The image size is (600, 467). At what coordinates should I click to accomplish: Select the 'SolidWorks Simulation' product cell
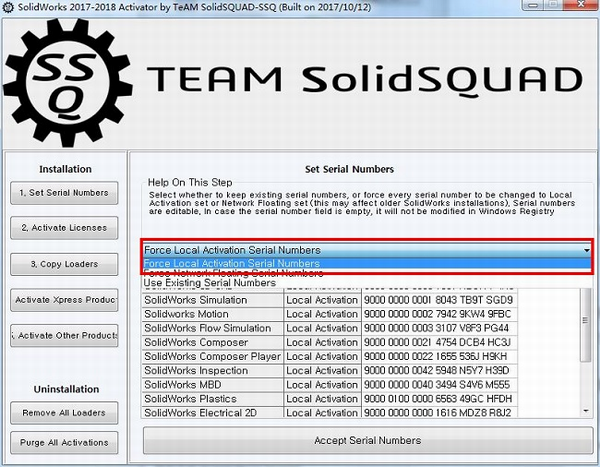pyautogui.click(x=213, y=300)
